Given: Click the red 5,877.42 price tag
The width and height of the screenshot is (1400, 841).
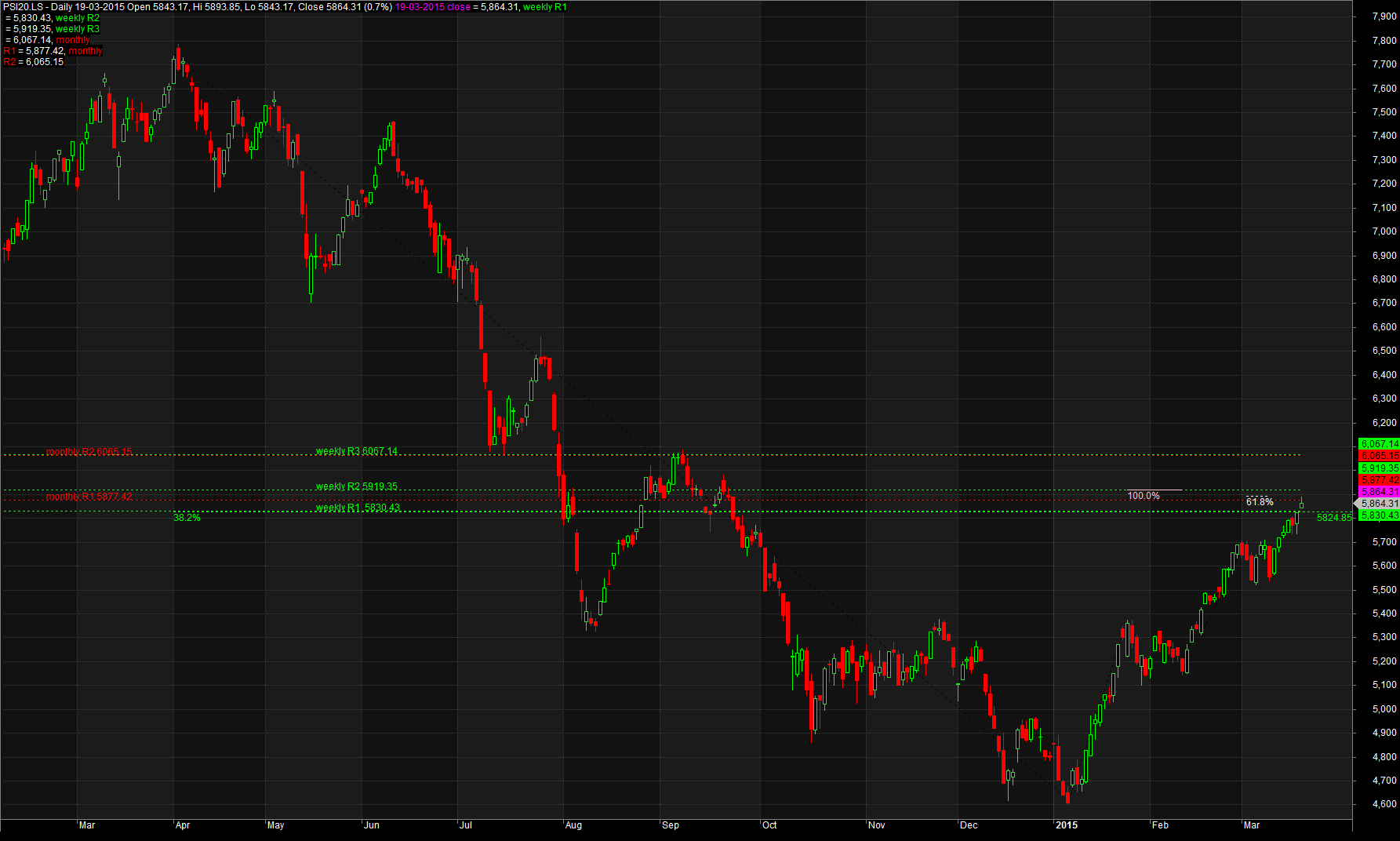Looking at the screenshot, I should click(x=1380, y=480).
